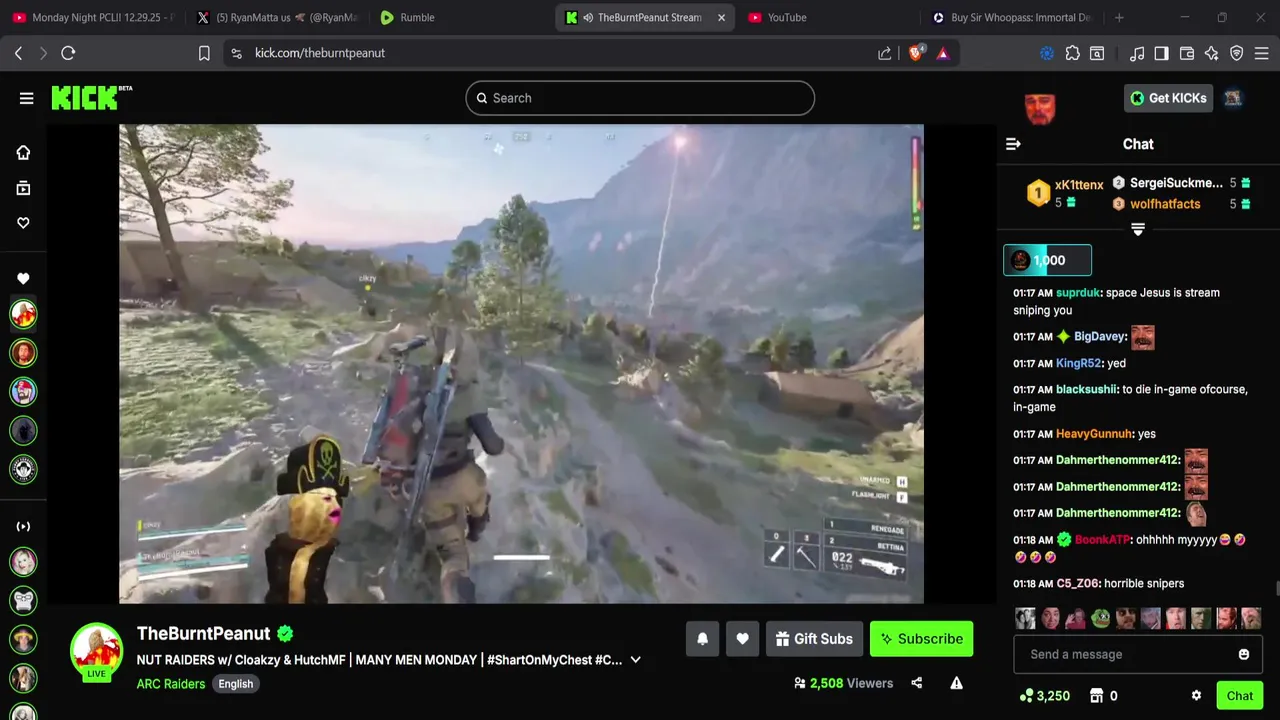
Task: Follow the channel with the heart button
Action: pyautogui.click(x=742, y=639)
